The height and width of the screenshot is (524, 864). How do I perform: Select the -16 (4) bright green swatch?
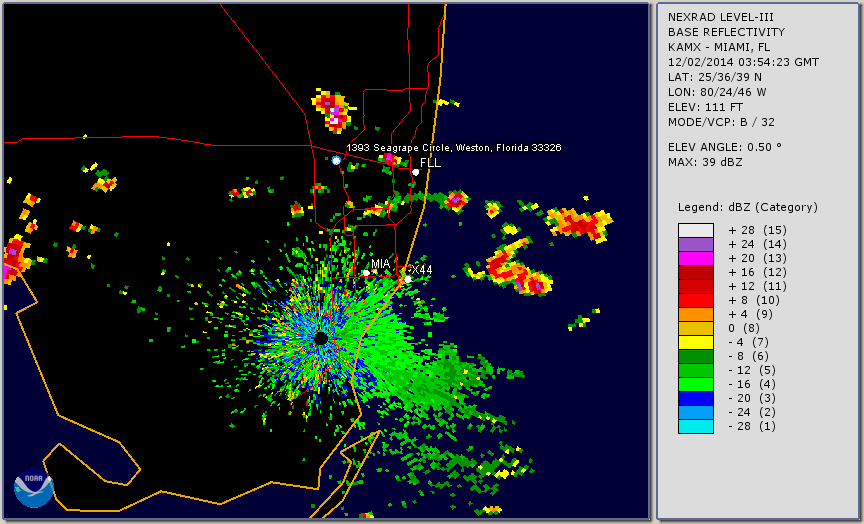pos(696,384)
